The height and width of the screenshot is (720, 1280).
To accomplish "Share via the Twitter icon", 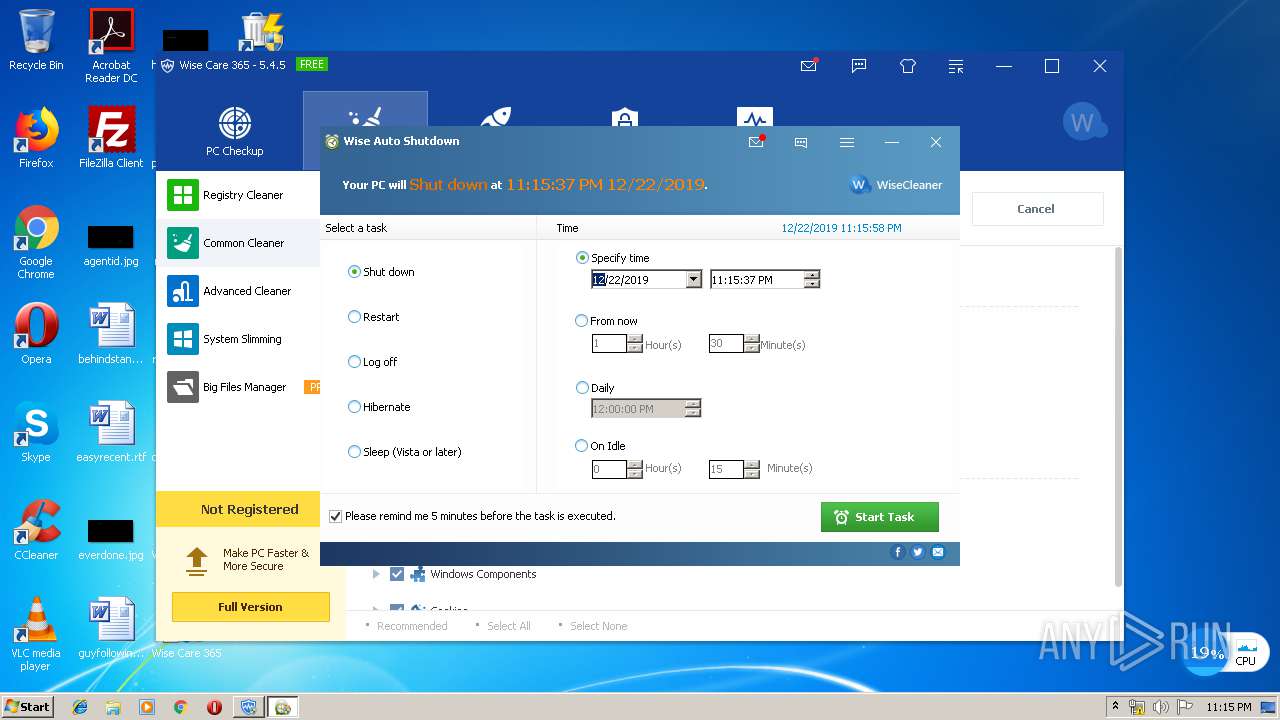I will click(918, 552).
